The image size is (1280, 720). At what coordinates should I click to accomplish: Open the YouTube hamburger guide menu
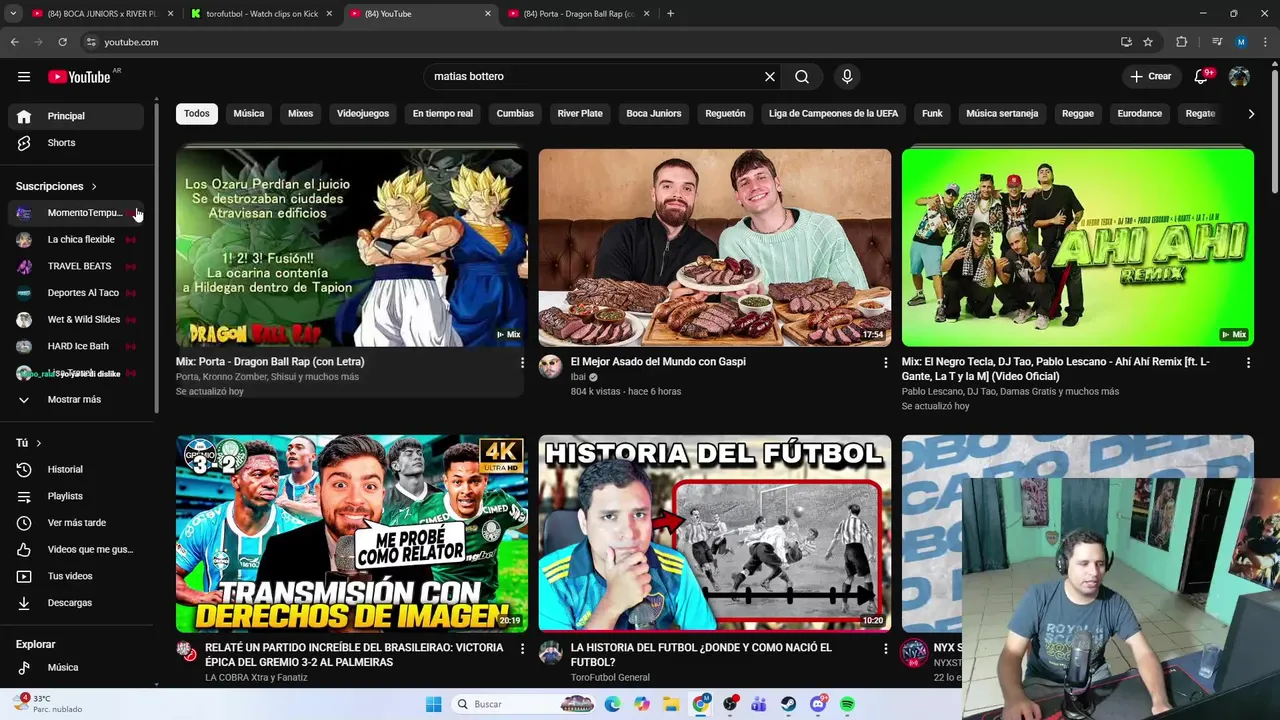click(23, 76)
